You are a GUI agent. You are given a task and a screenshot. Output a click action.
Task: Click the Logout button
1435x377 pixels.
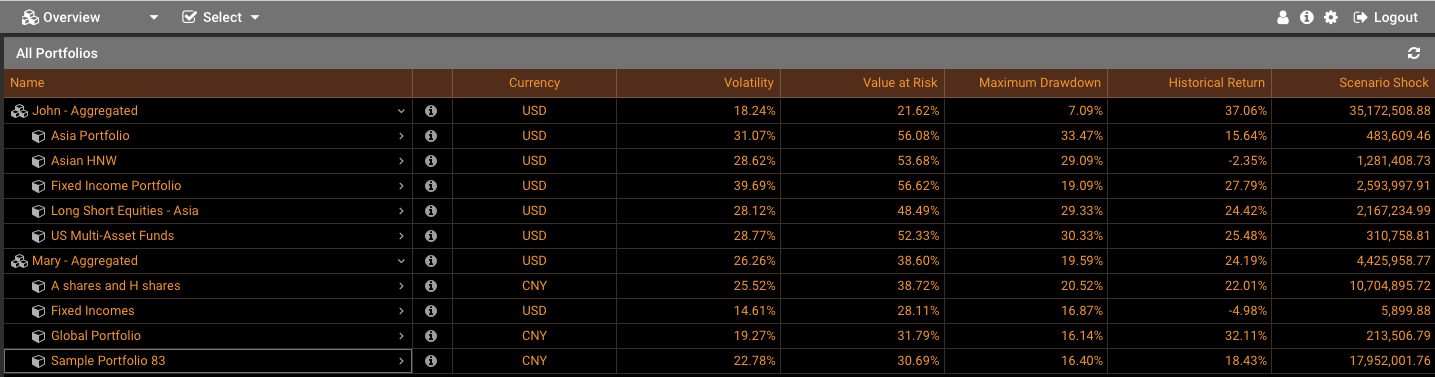pyautogui.click(x=1385, y=17)
